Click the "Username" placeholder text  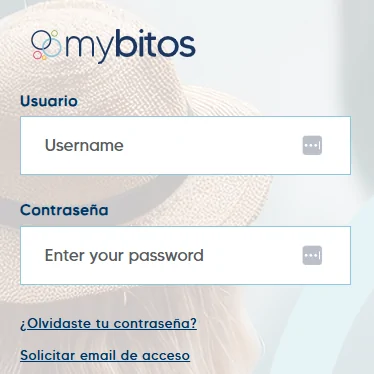84,145
